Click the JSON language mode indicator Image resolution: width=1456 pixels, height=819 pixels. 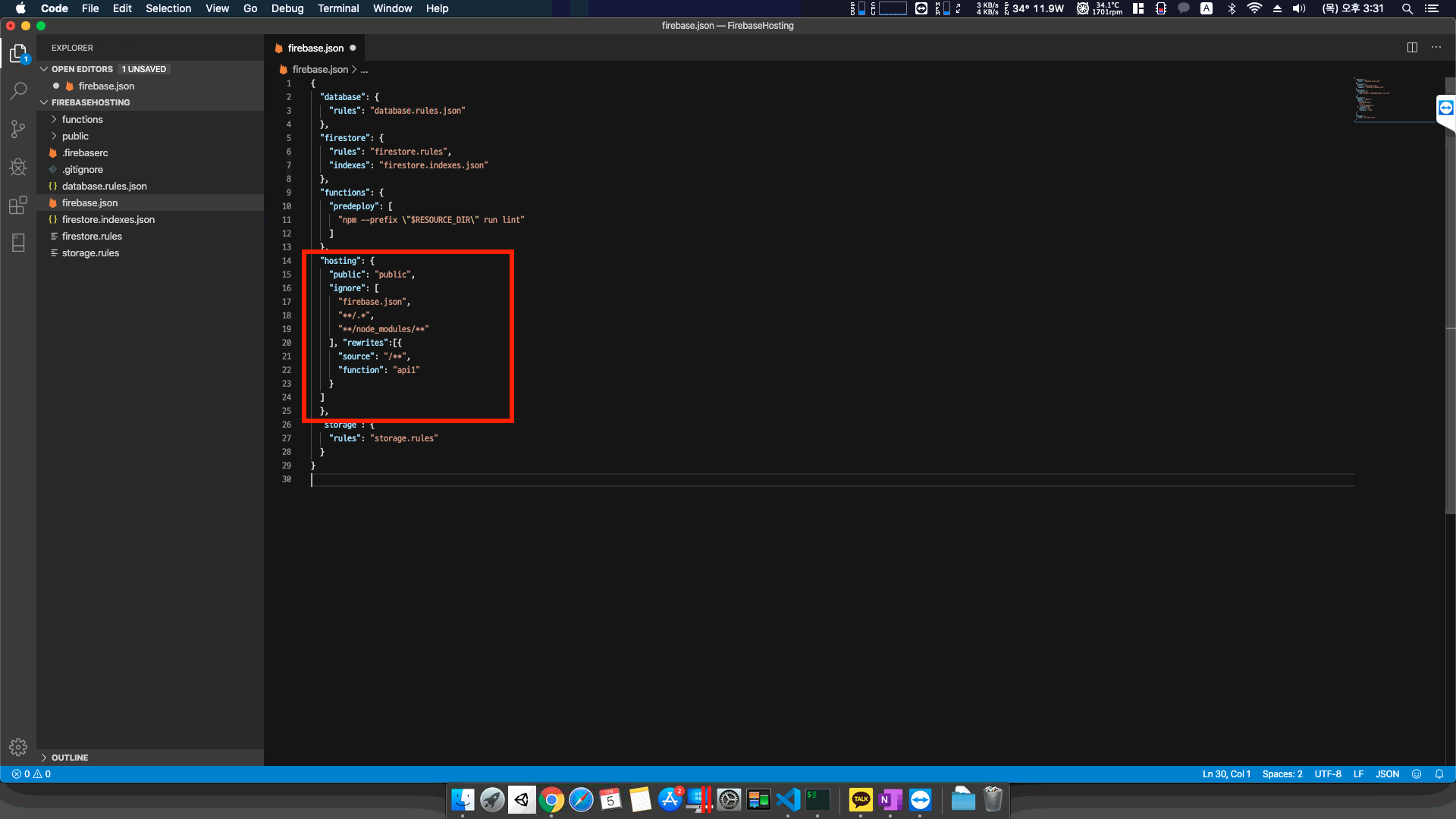click(x=1387, y=774)
